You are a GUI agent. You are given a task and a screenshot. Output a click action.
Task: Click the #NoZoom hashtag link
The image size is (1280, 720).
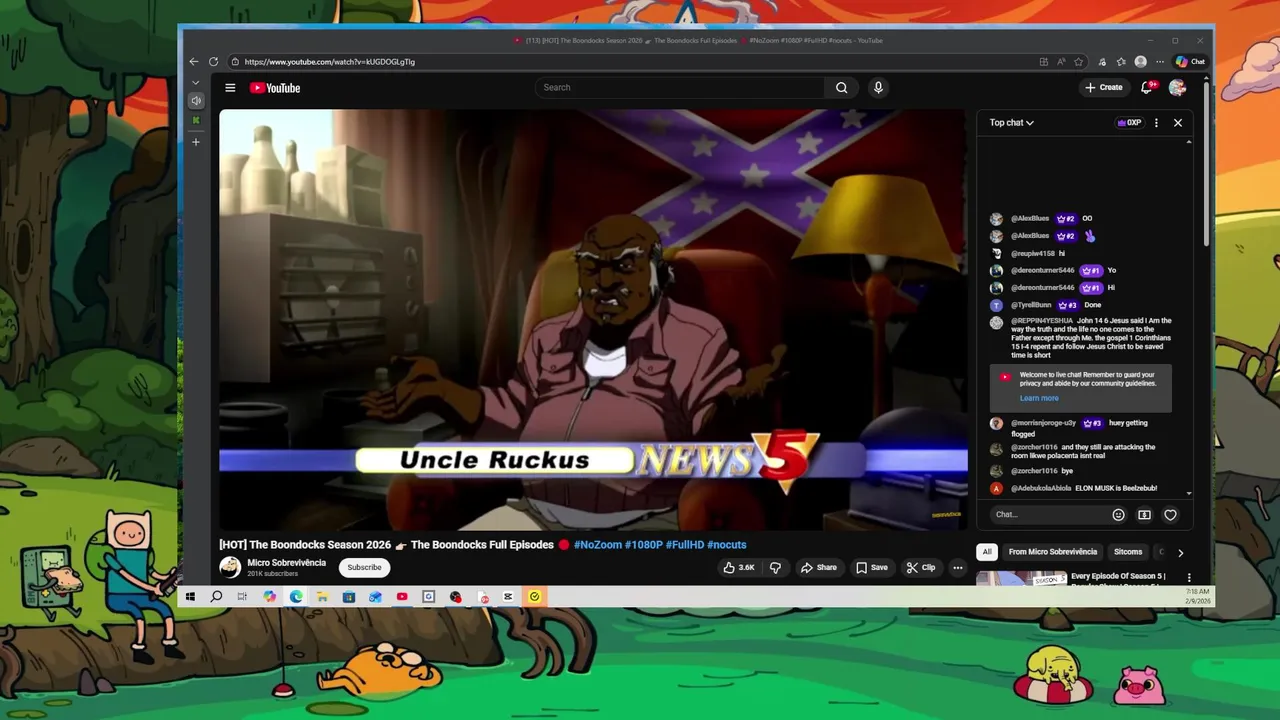point(597,545)
